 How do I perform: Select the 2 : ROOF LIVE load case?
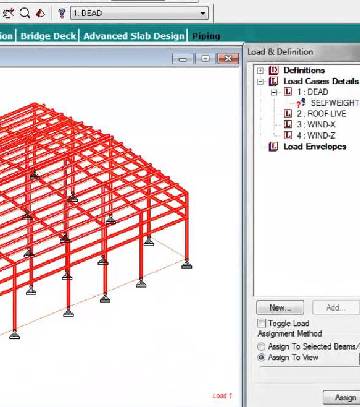[321, 114]
